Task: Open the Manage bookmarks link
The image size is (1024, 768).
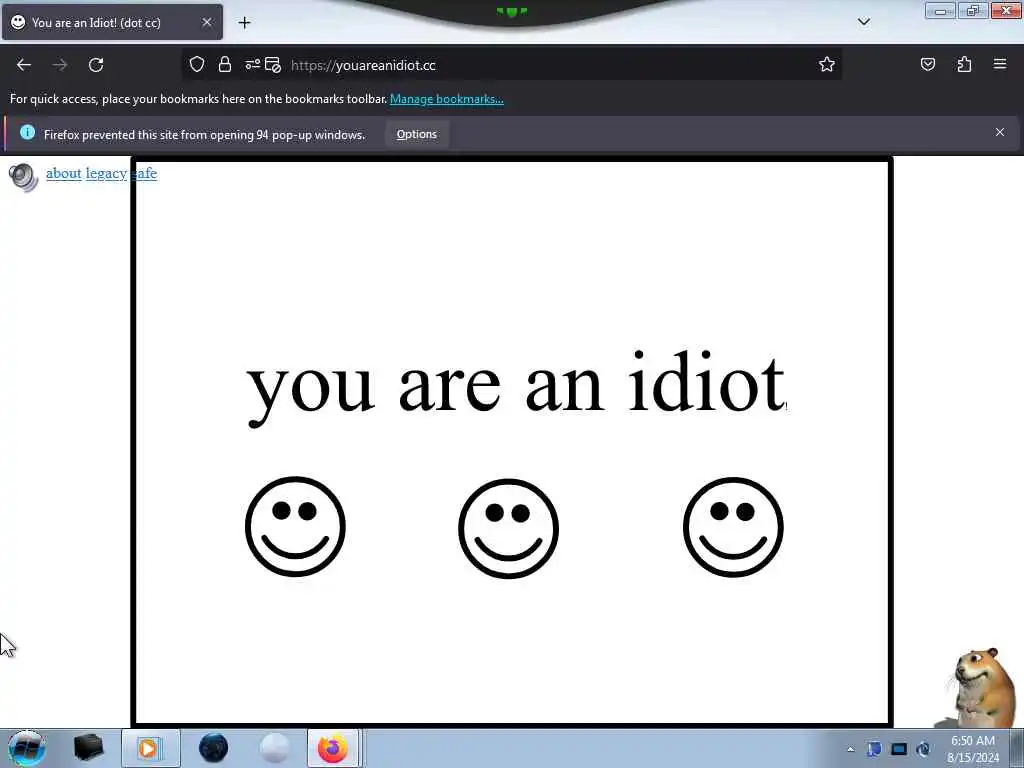Action: point(447,99)
